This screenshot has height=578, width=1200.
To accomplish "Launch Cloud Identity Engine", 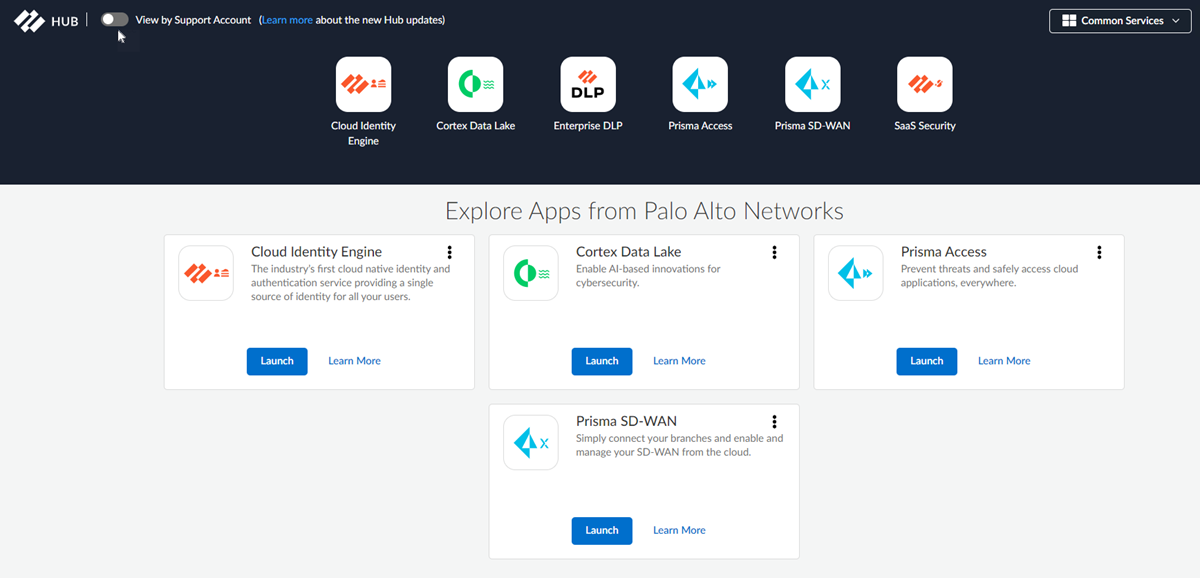I will tap(277, 361).
